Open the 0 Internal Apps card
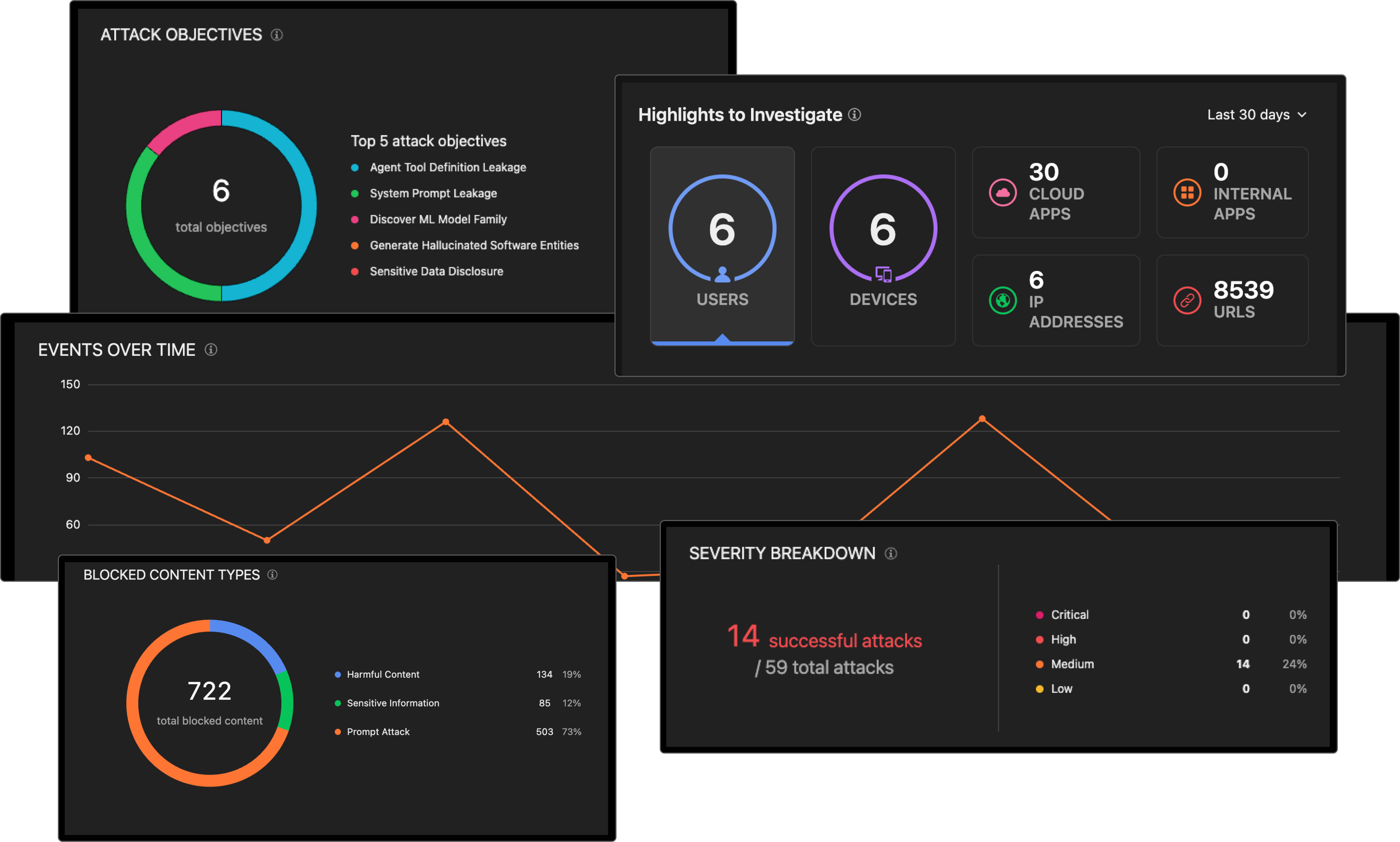The height and width of the screenshot is (842, 1400). 1232,192
